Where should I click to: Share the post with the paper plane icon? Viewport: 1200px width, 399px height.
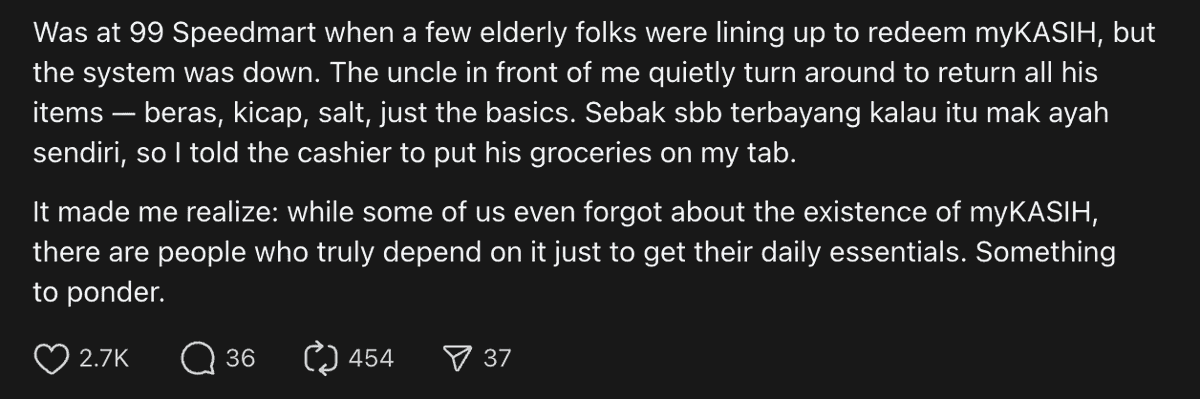click(x=459, y=357)
